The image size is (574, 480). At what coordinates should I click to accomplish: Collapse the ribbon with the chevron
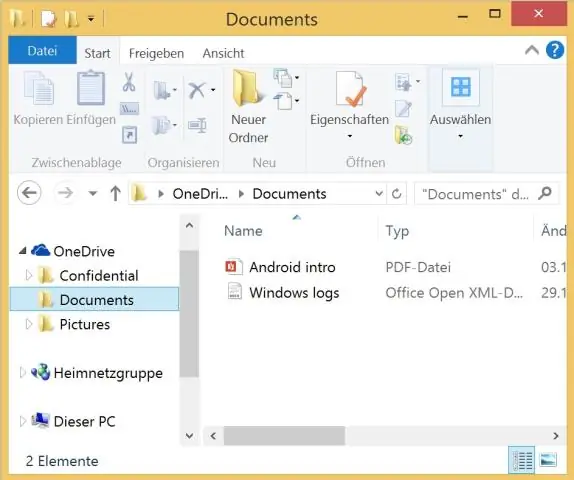pos(532,50)
